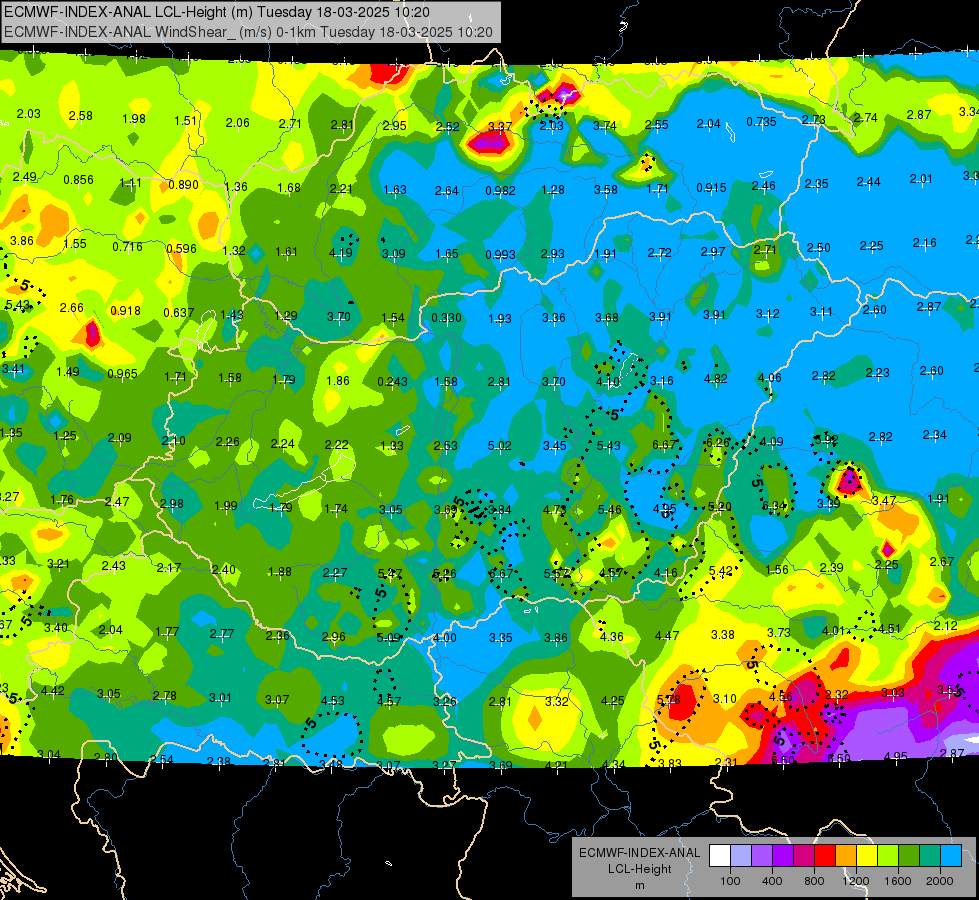
Task: Click the dark green legend swatch
Action: (x=909, y=856)
